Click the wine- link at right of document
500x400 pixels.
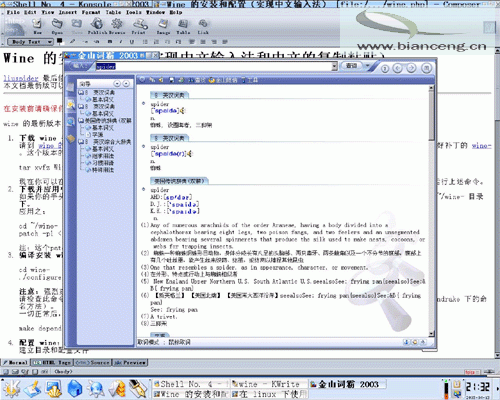click(481, 145)
